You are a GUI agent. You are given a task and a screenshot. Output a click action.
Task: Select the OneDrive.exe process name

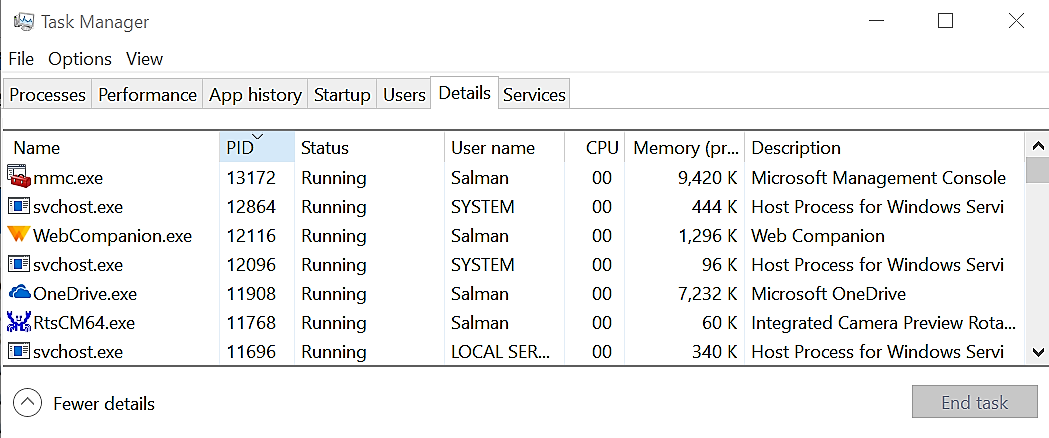coord(84,294)
